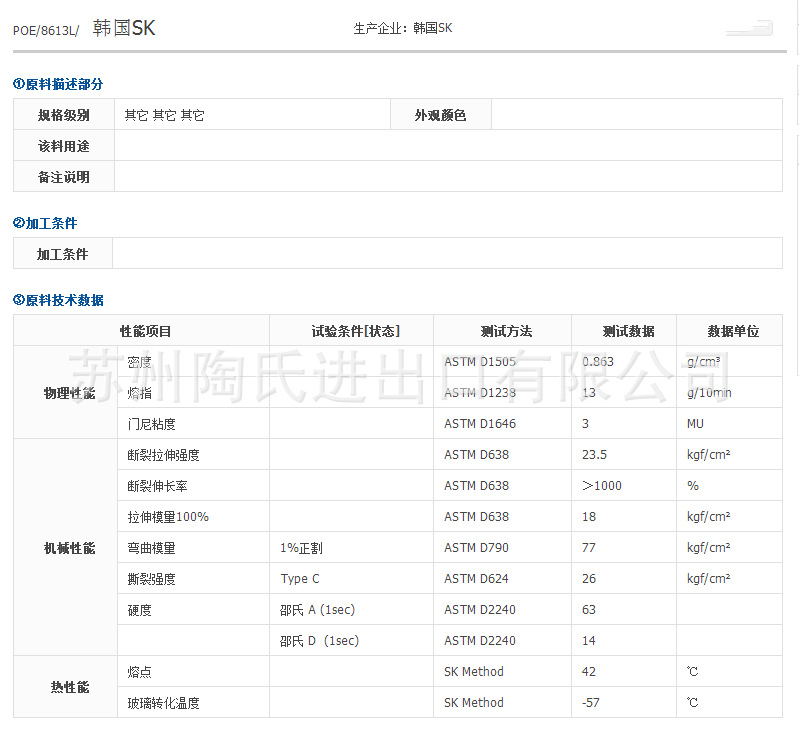Click the 熔点 property cell
This screenshot has height=733, width=799.
pyautogui.click(x=194, y=671)
